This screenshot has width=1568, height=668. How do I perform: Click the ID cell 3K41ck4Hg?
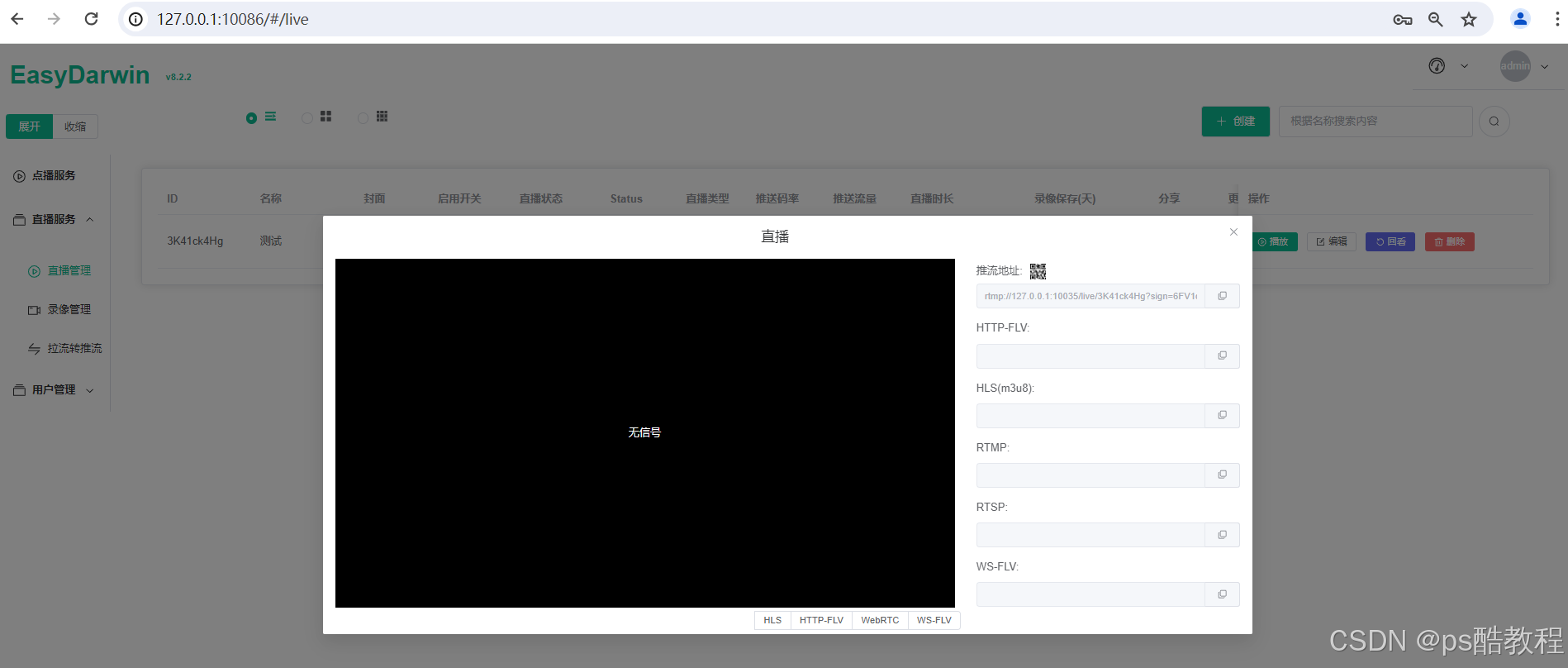point(195,241)
